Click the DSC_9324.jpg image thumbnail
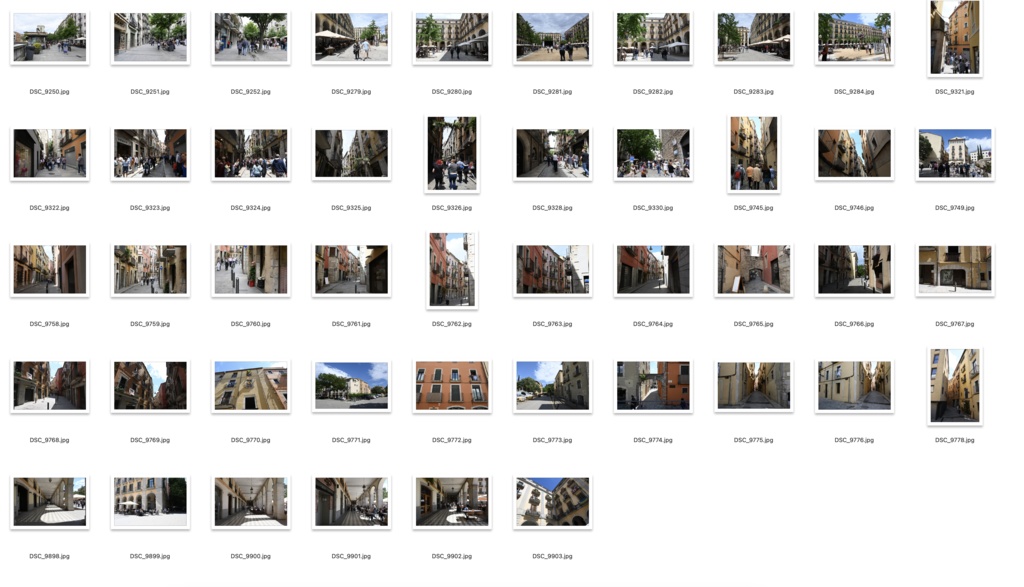The height and width of the screenshot is (587, 1024). (251, 154)
